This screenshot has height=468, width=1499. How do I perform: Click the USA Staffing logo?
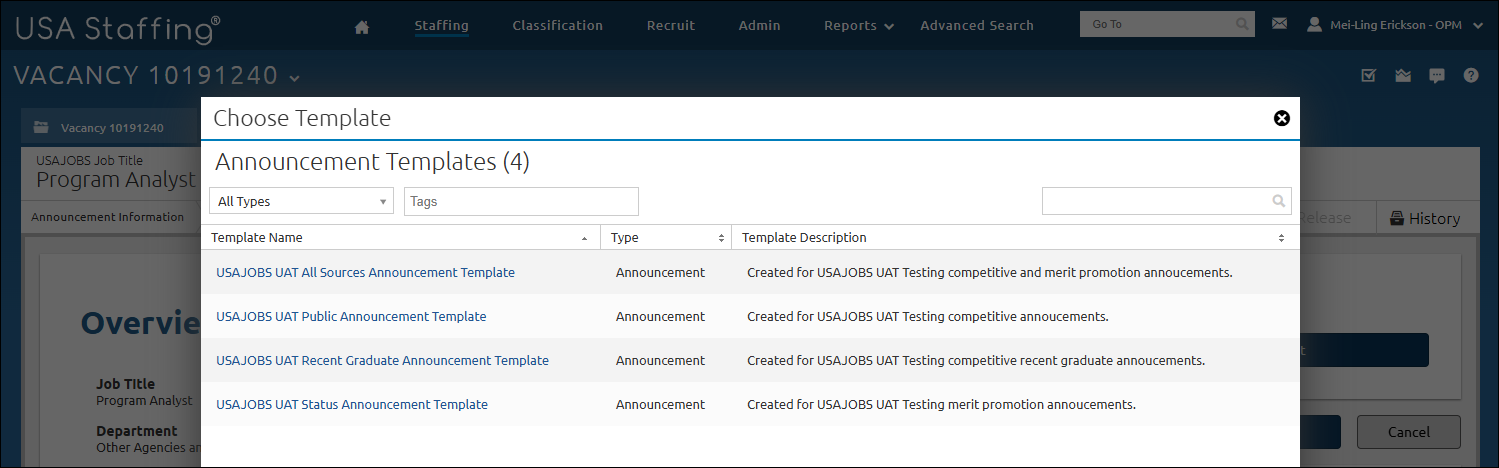(x=117, y=28)
